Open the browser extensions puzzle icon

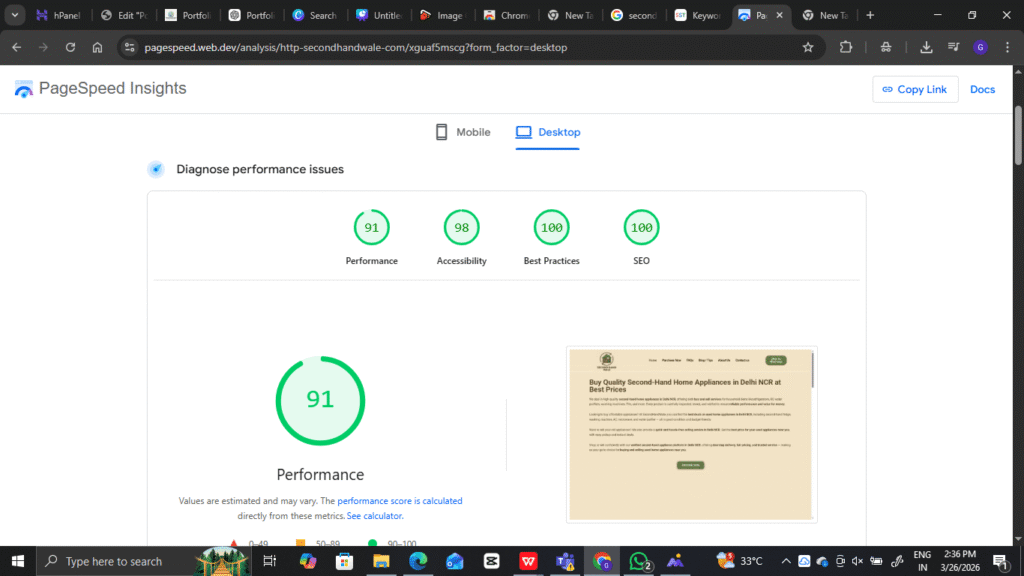point(846,47)
